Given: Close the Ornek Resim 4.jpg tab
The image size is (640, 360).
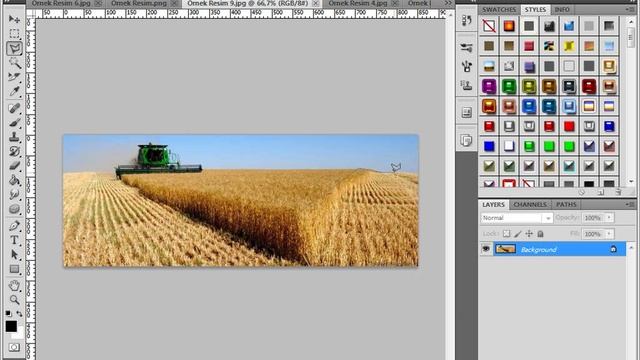Looking at the screenshot, I should pos(395,3).
